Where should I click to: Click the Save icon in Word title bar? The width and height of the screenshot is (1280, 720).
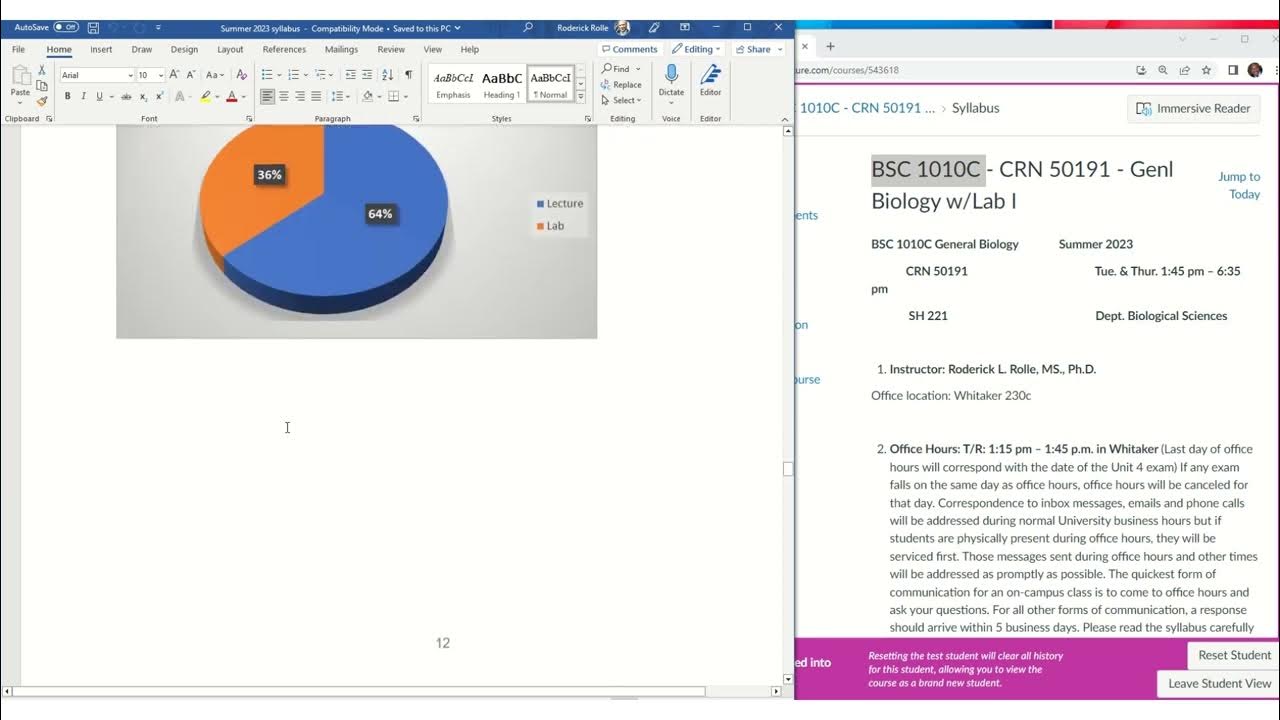click(93, 28)
